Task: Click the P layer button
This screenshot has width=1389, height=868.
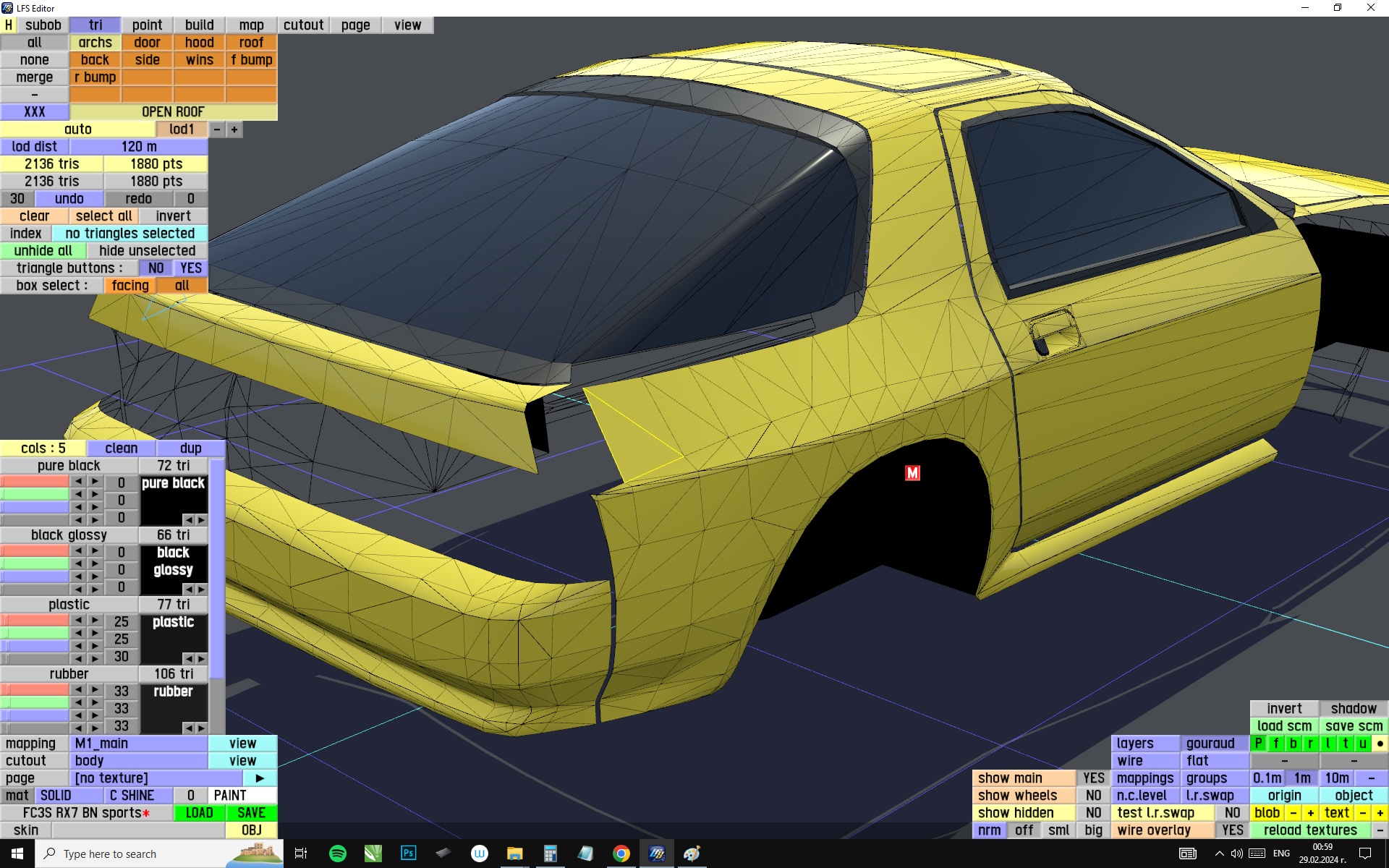Action: [1259, 744]
